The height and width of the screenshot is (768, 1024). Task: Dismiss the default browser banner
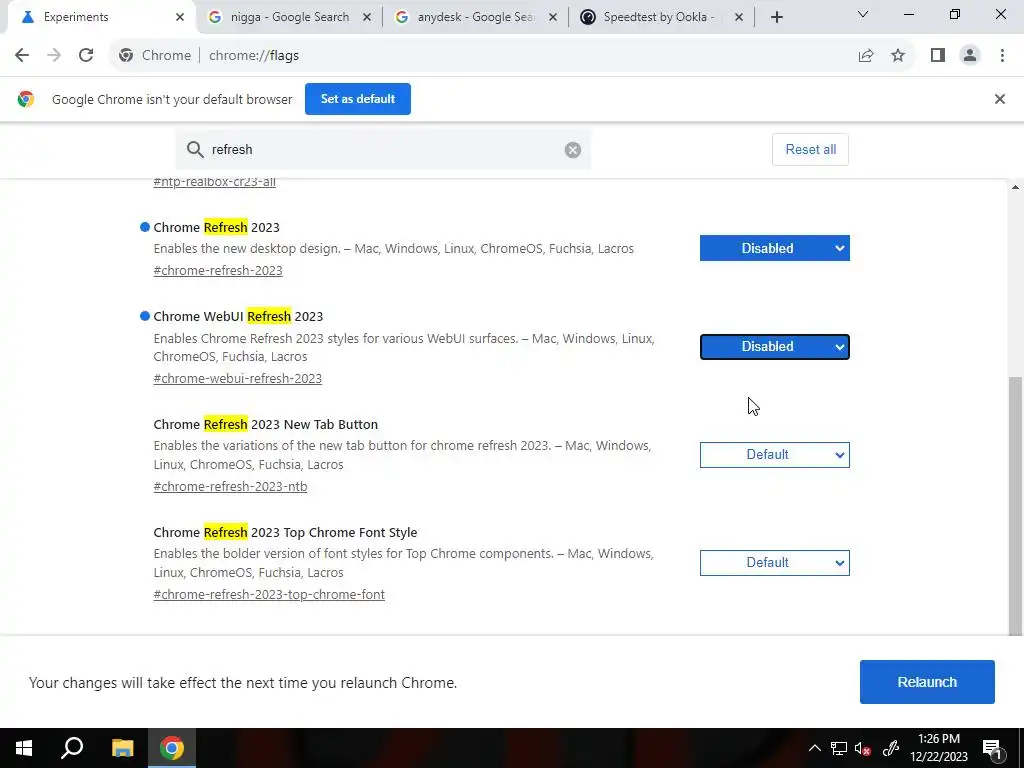click(x=999, y=99)
